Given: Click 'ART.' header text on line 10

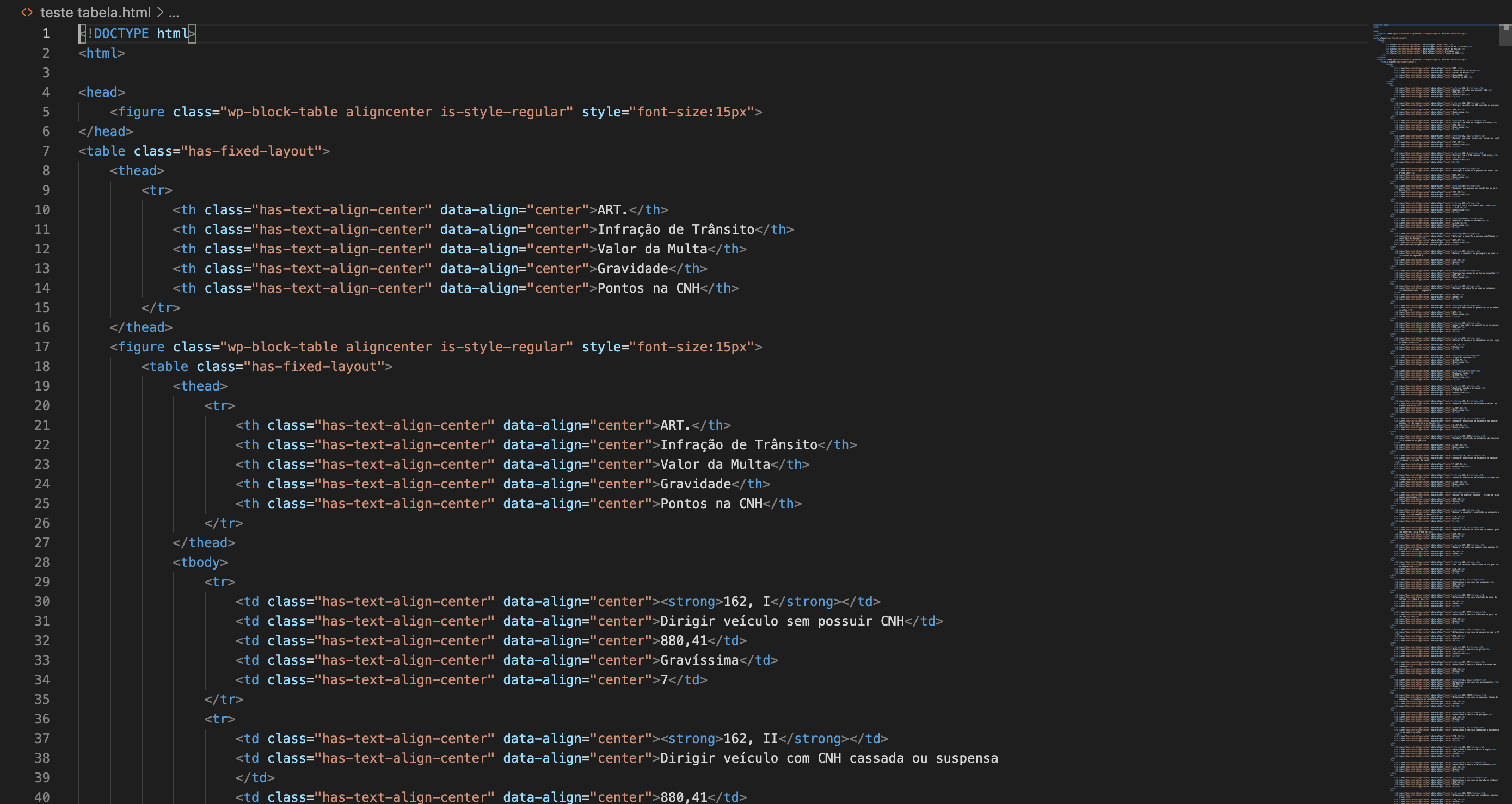Looking at the screenshot, I should pos(613,209).
